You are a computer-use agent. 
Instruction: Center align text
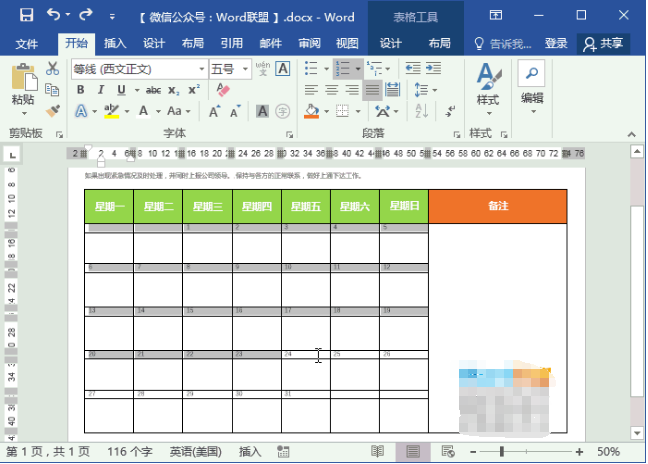(331, 90)
